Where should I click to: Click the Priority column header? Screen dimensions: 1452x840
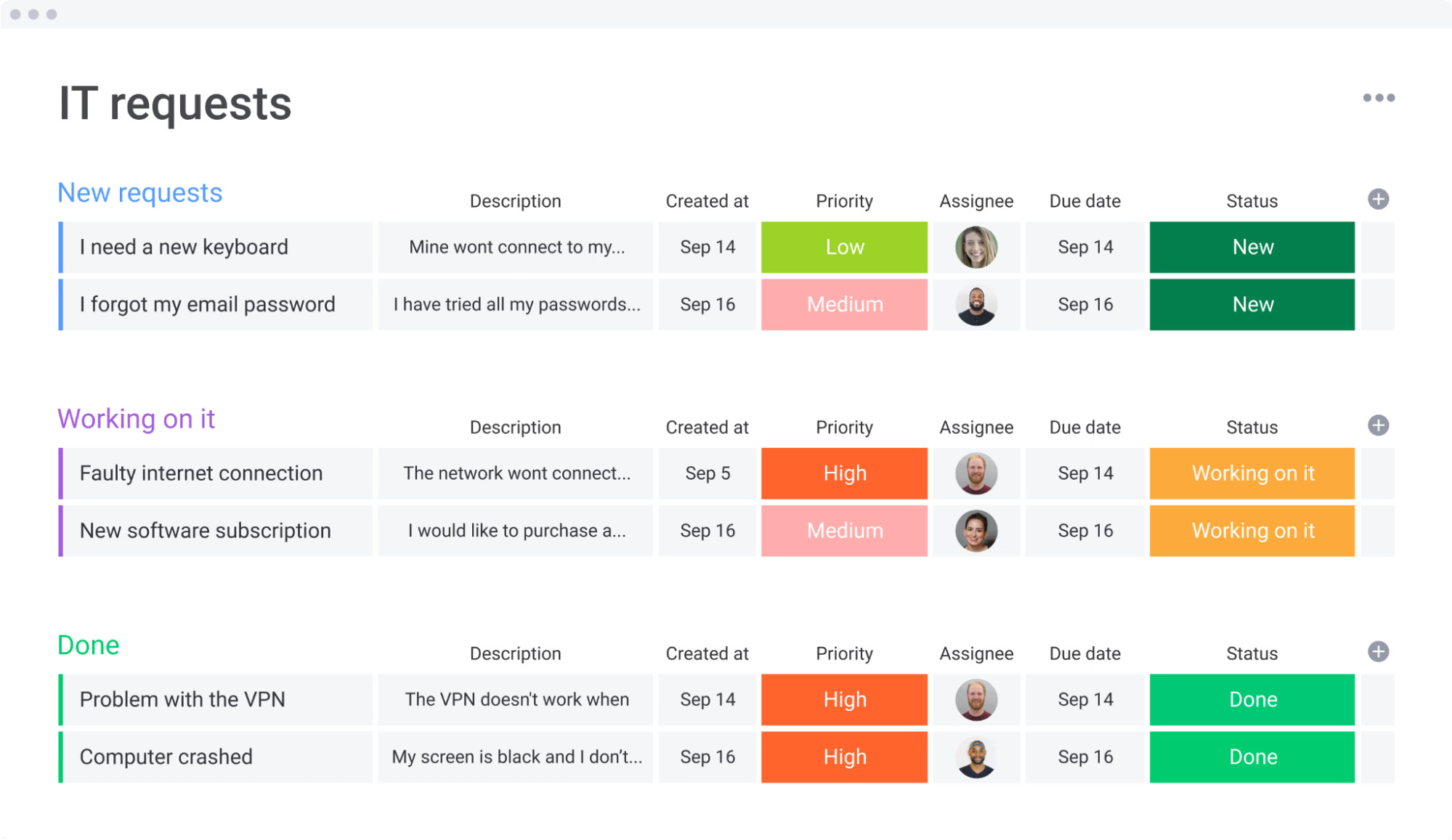pyautogui.click(x=843, y=200)
